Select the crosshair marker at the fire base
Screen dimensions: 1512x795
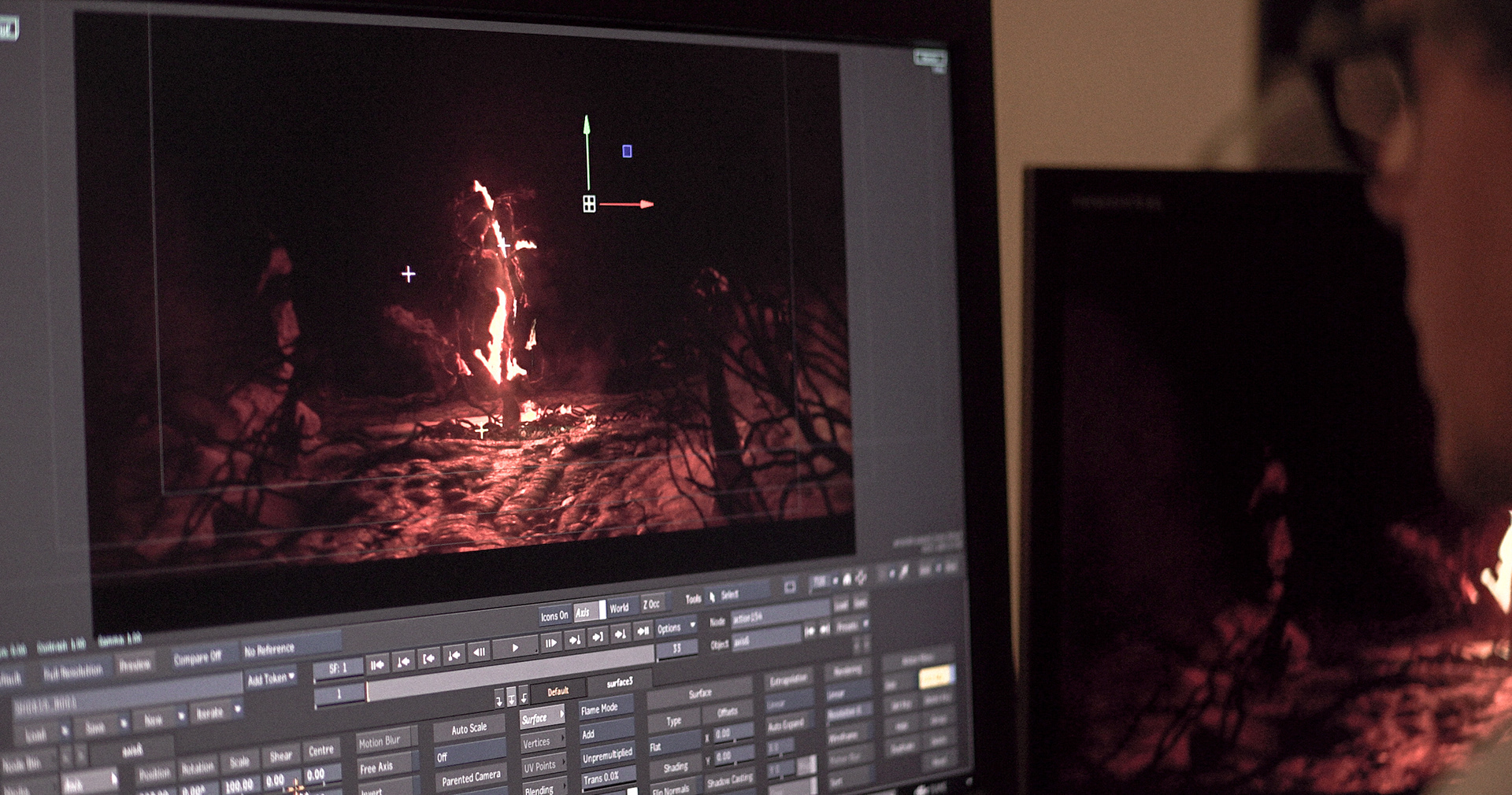pyautogui.click(x=482, y=431)
